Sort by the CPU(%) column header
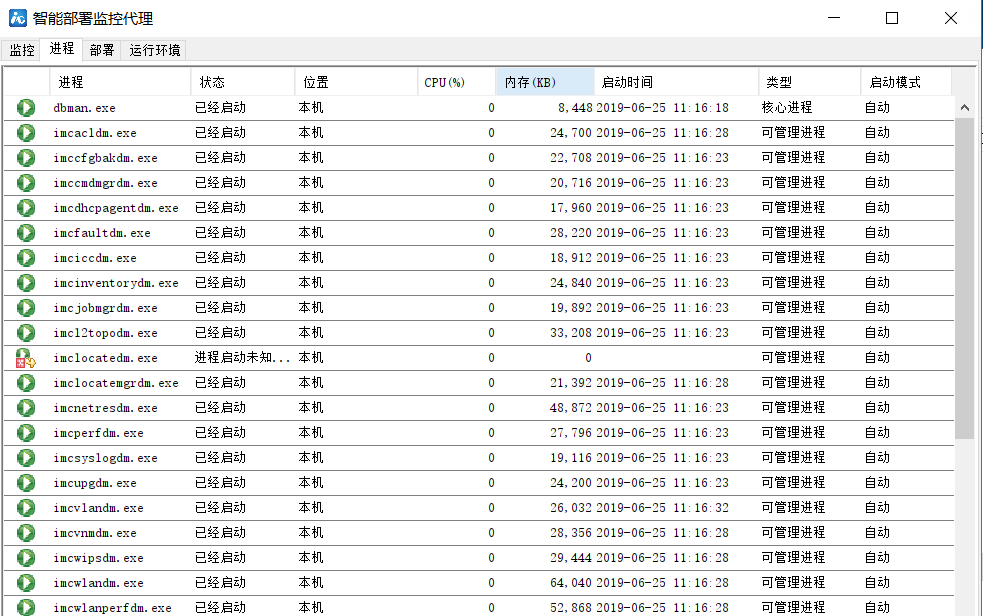 456,82
